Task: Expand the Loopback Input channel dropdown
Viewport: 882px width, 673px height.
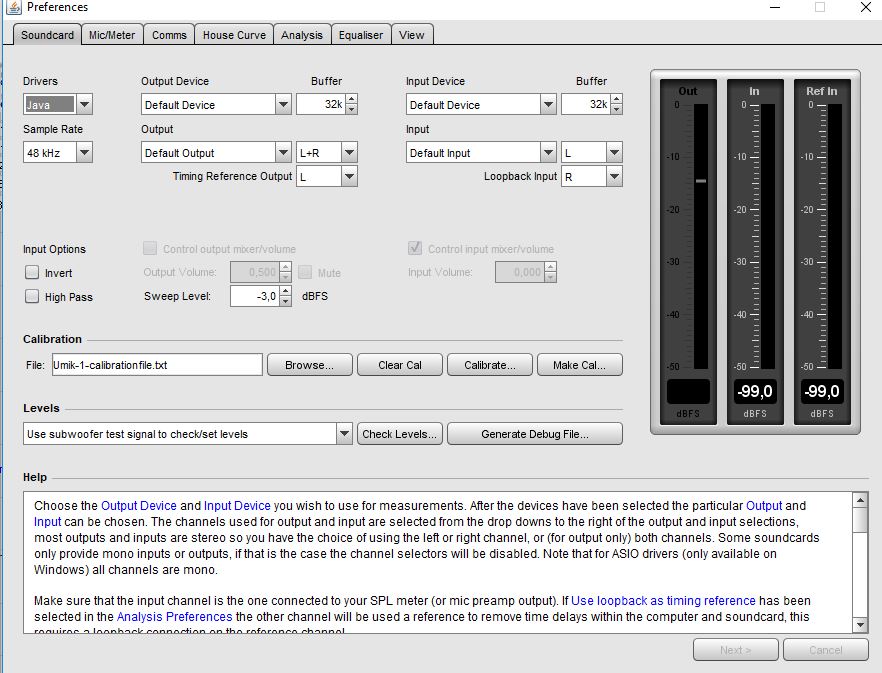Action: pos(613,177)
